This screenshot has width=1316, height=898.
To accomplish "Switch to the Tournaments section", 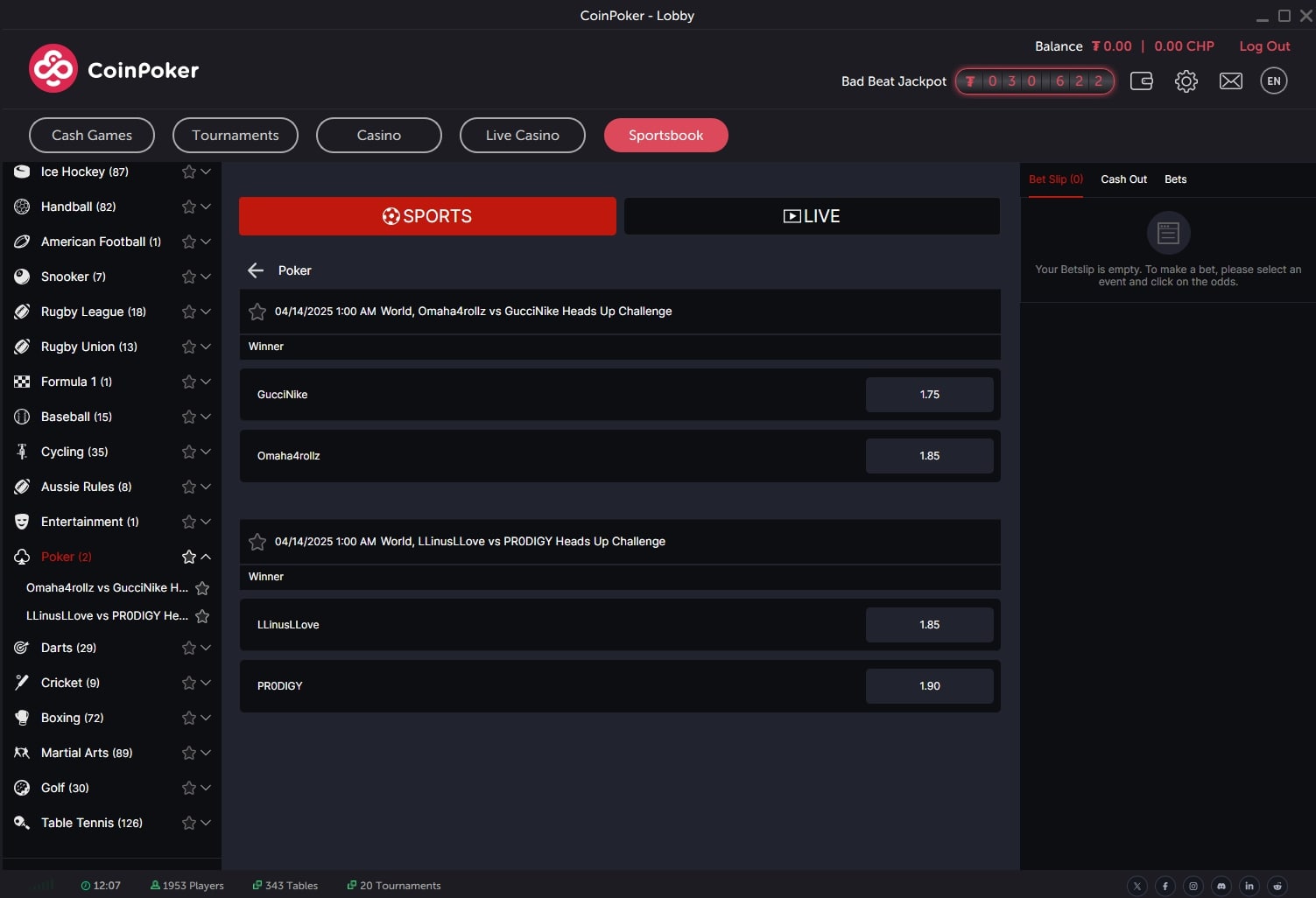I will pos(236,135).
